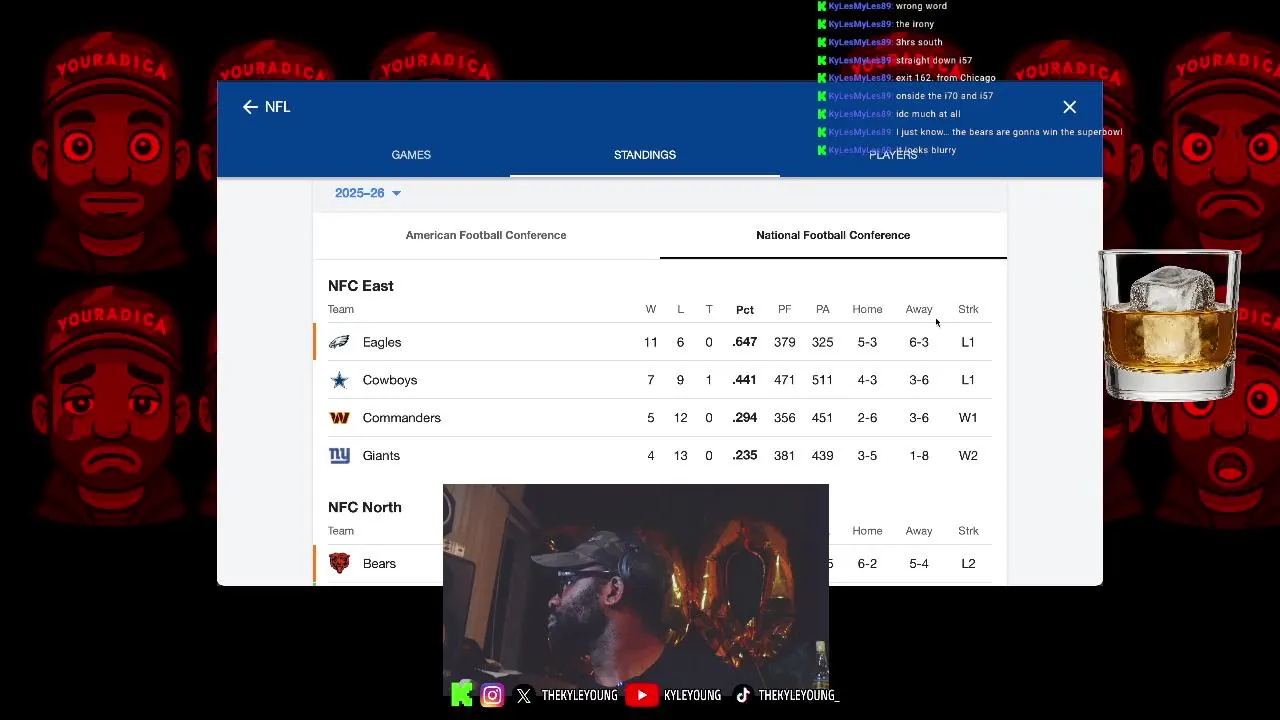Click Giants W2 streak value
1280x720 pixels.
click(x=968, y=456)
